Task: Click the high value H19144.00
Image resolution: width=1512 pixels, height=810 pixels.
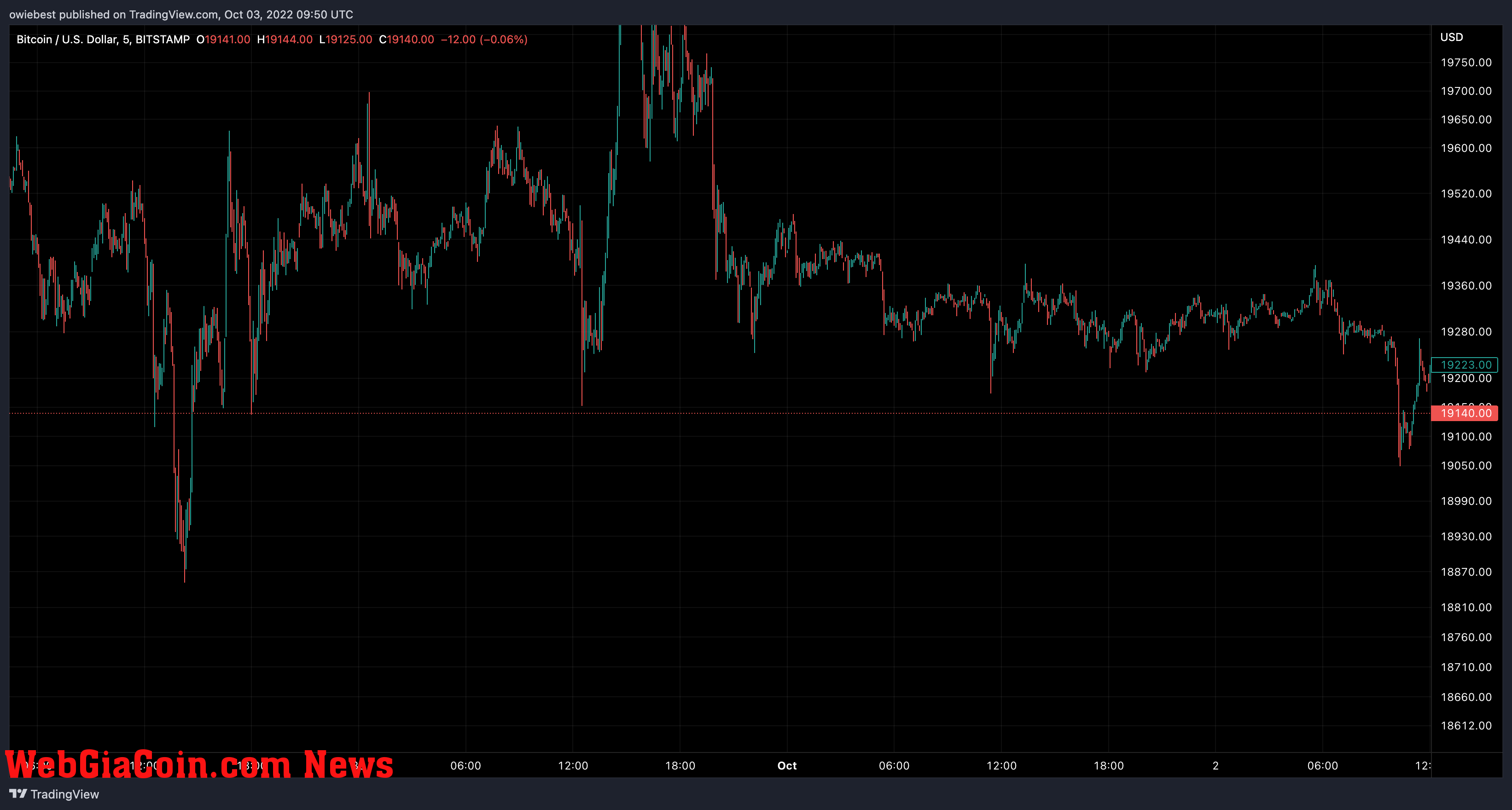Action: 285,39
